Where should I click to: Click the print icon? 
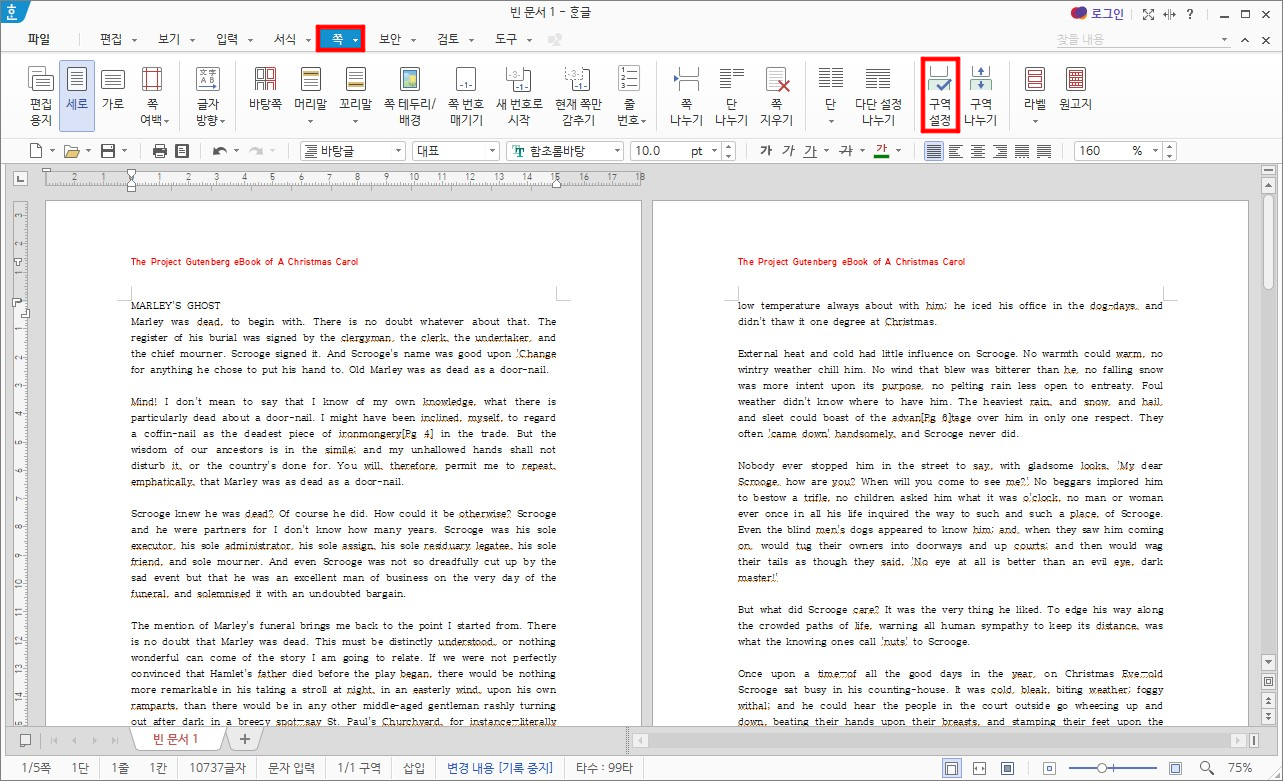pyautogui.click(x=160, y=151)
